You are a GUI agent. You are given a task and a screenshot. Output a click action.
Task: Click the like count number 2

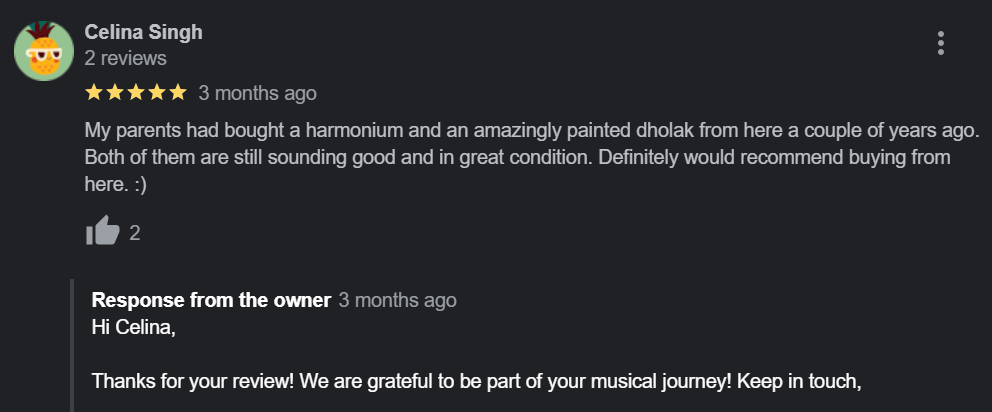click(135, 233)
